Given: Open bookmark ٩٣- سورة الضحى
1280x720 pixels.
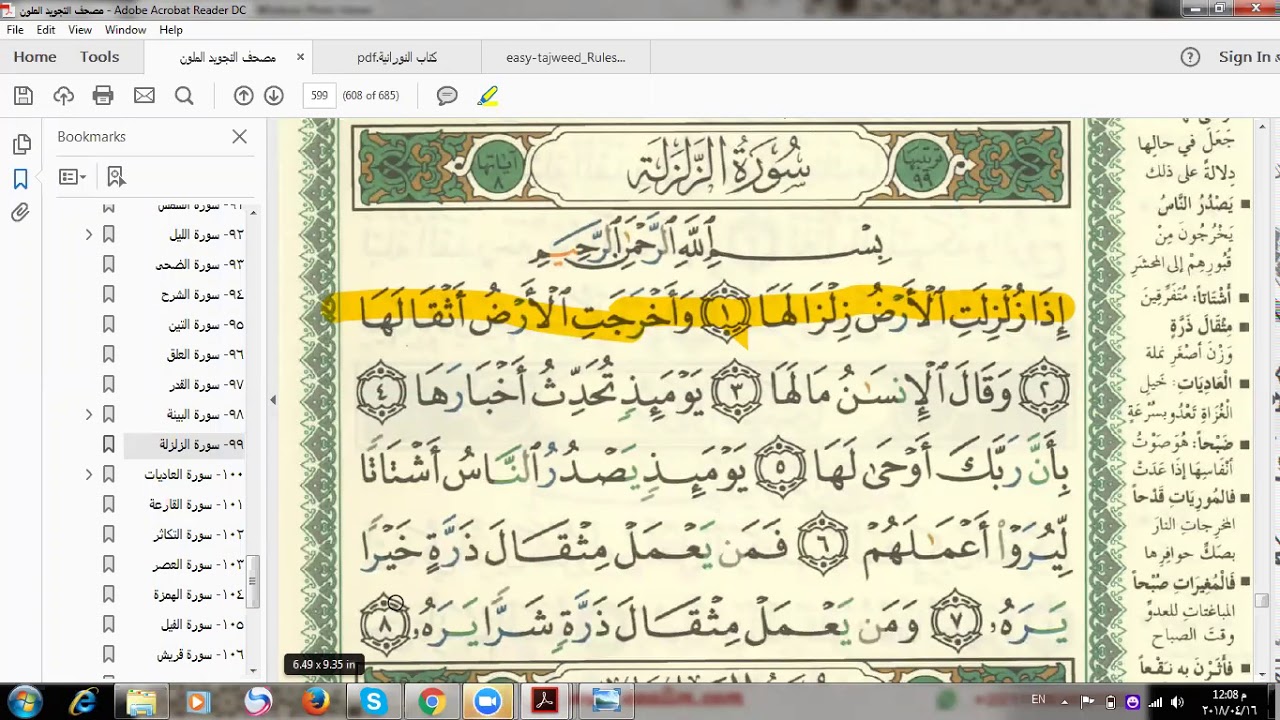Looking at the screenshot, I should point(199,265).
